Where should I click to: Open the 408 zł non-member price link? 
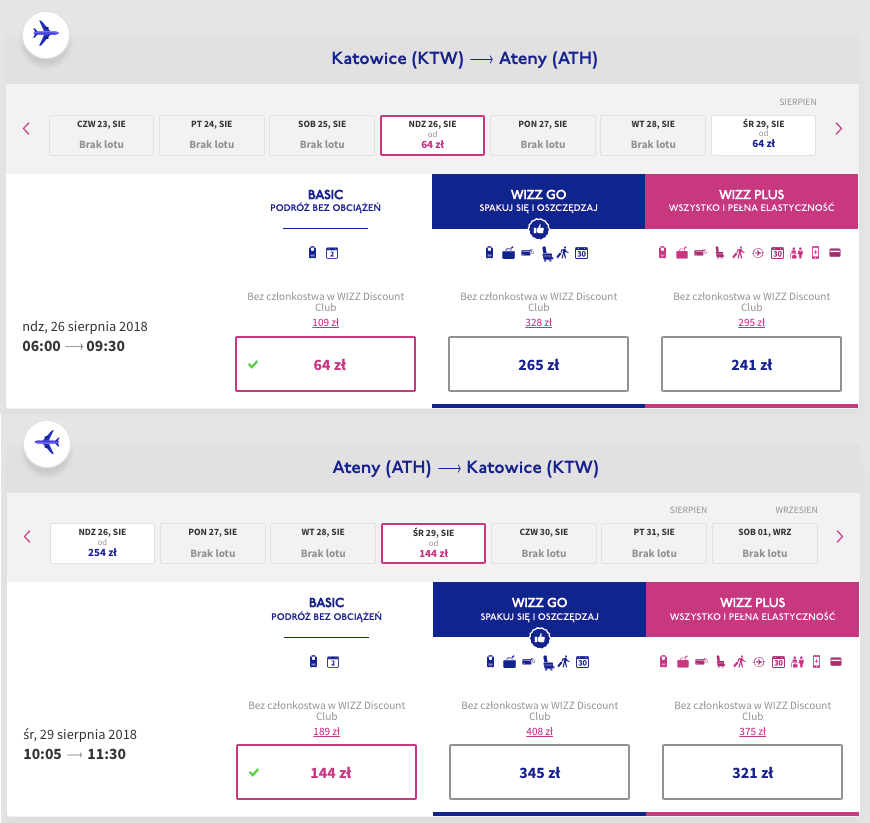tap(539, 731)
